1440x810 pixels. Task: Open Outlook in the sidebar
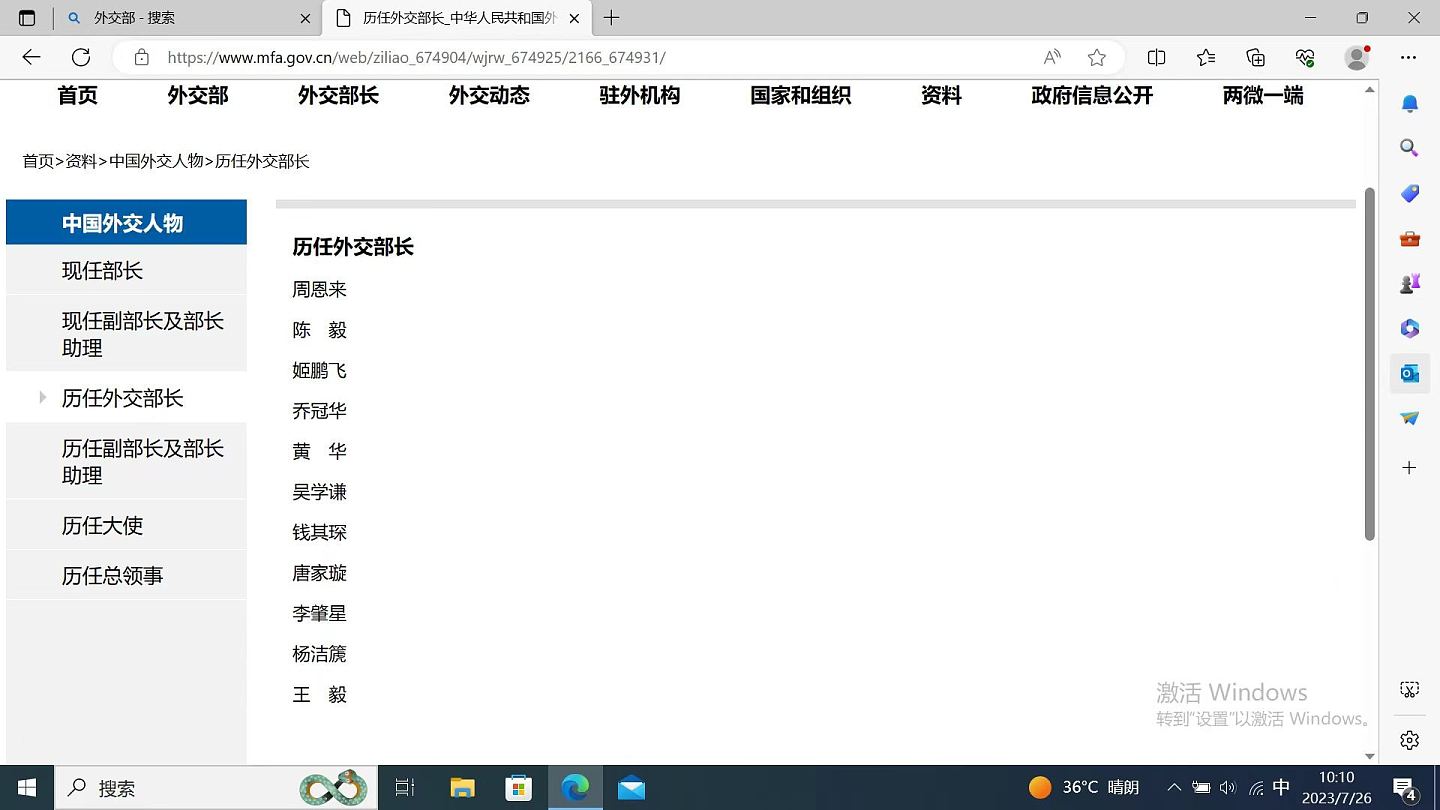click(x=1409, y=373)
